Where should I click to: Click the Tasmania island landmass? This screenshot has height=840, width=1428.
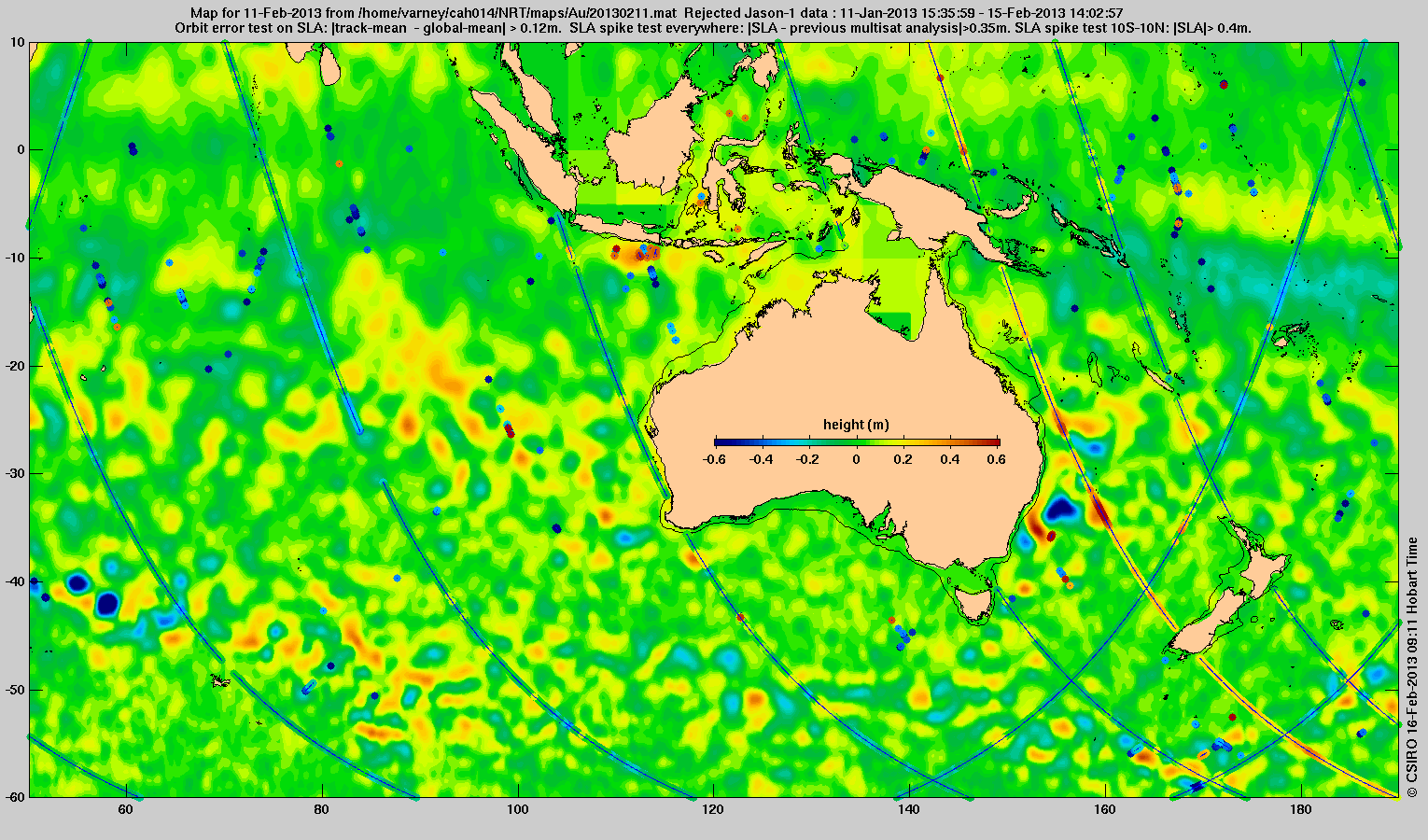[x=974, y=603]
